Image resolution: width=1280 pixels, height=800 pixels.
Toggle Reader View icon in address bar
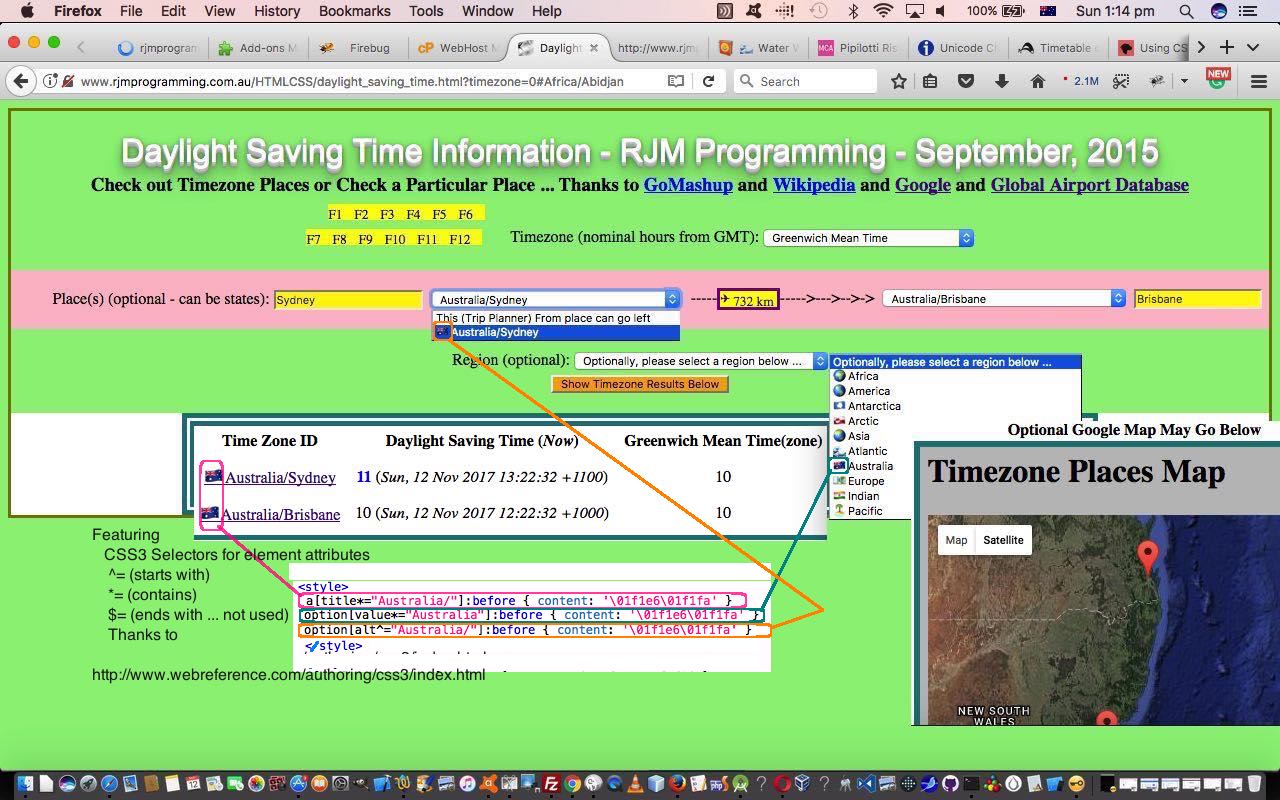click(x=676, y=81)
